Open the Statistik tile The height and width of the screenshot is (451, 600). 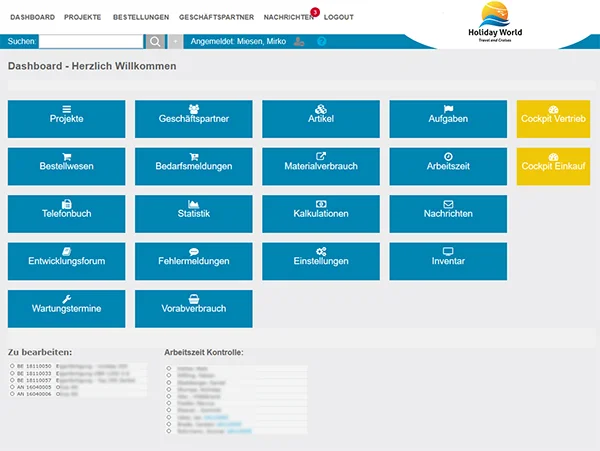click(194, 214)
